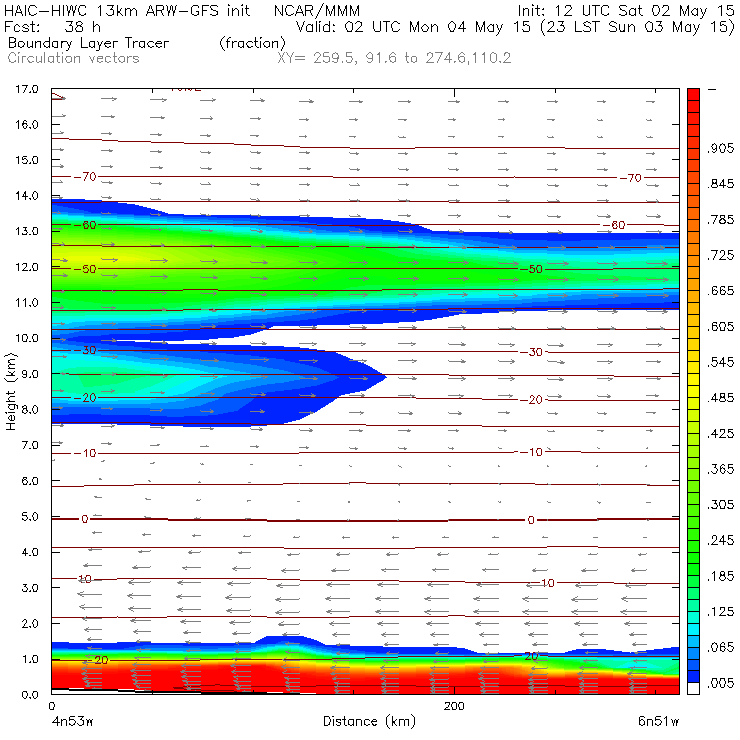Select the '4n53w' start coordinate label
The height and width of the screenshot is (740, 740).
(x=71, y=722)
